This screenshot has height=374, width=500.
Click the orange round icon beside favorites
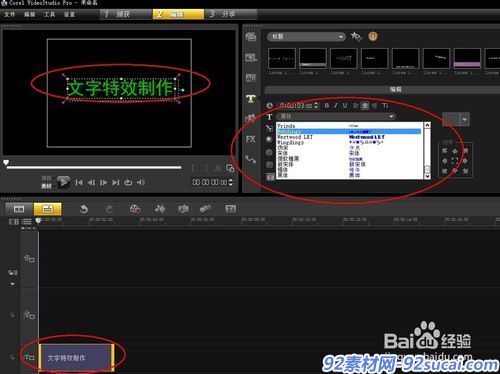tap(373, 36)
